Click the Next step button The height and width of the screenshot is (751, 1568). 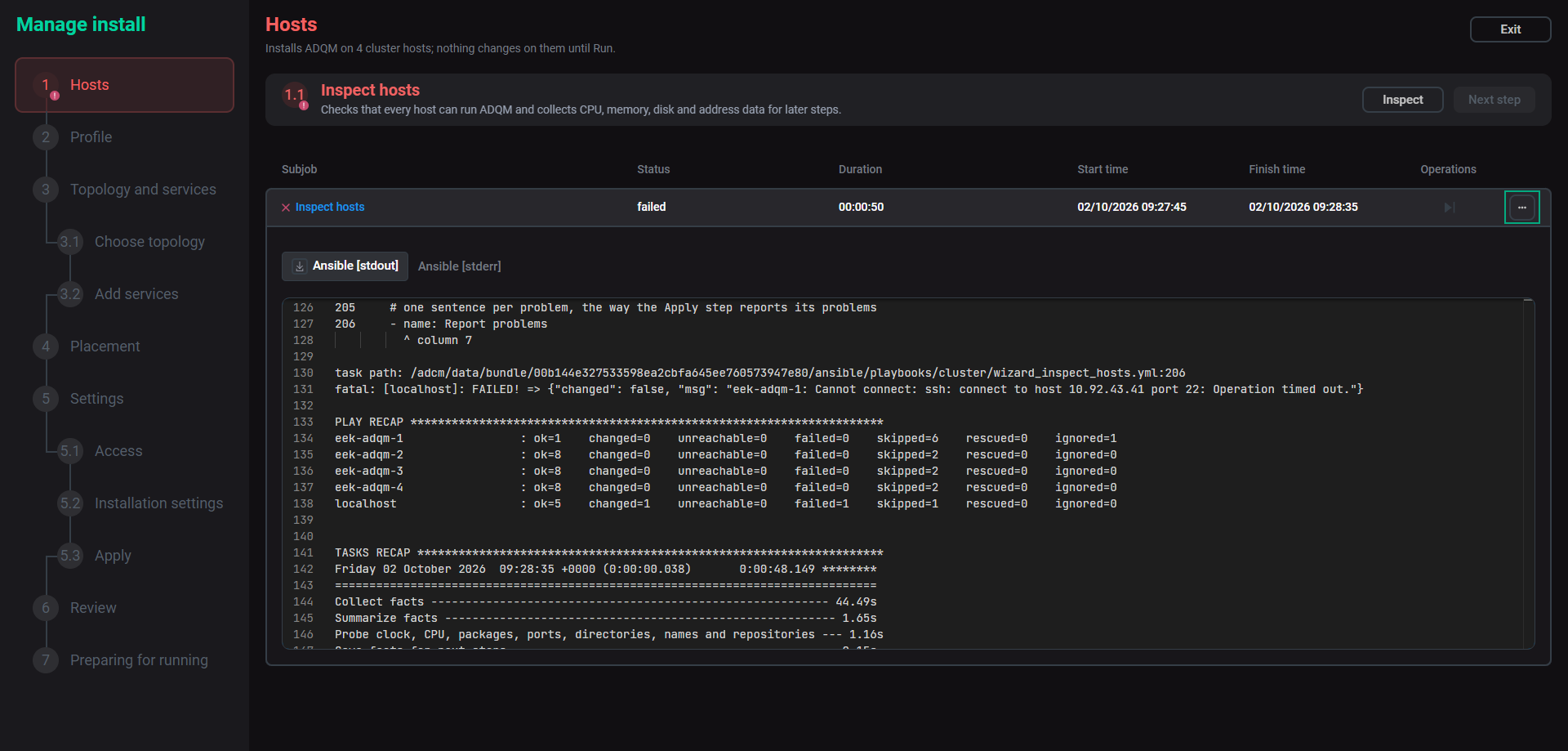[x=1494, y=100]
